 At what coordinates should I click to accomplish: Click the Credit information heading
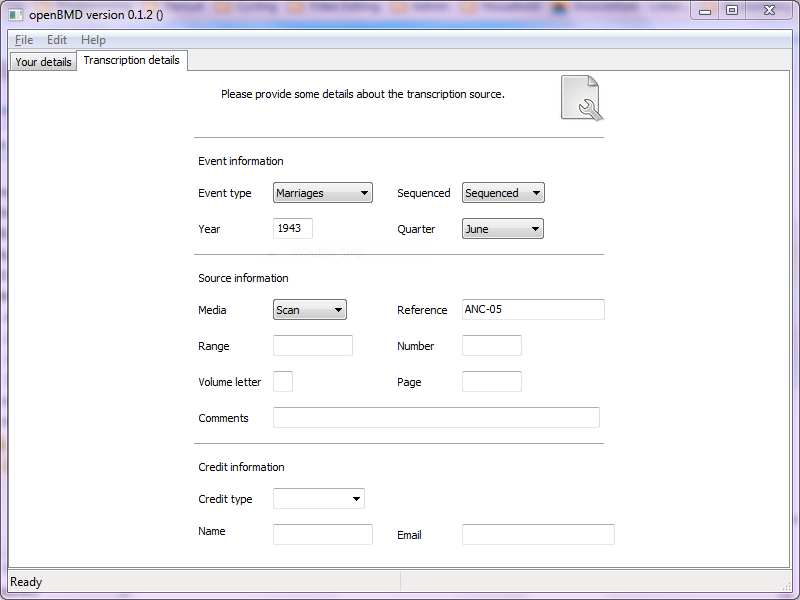(x=241, y=467)
